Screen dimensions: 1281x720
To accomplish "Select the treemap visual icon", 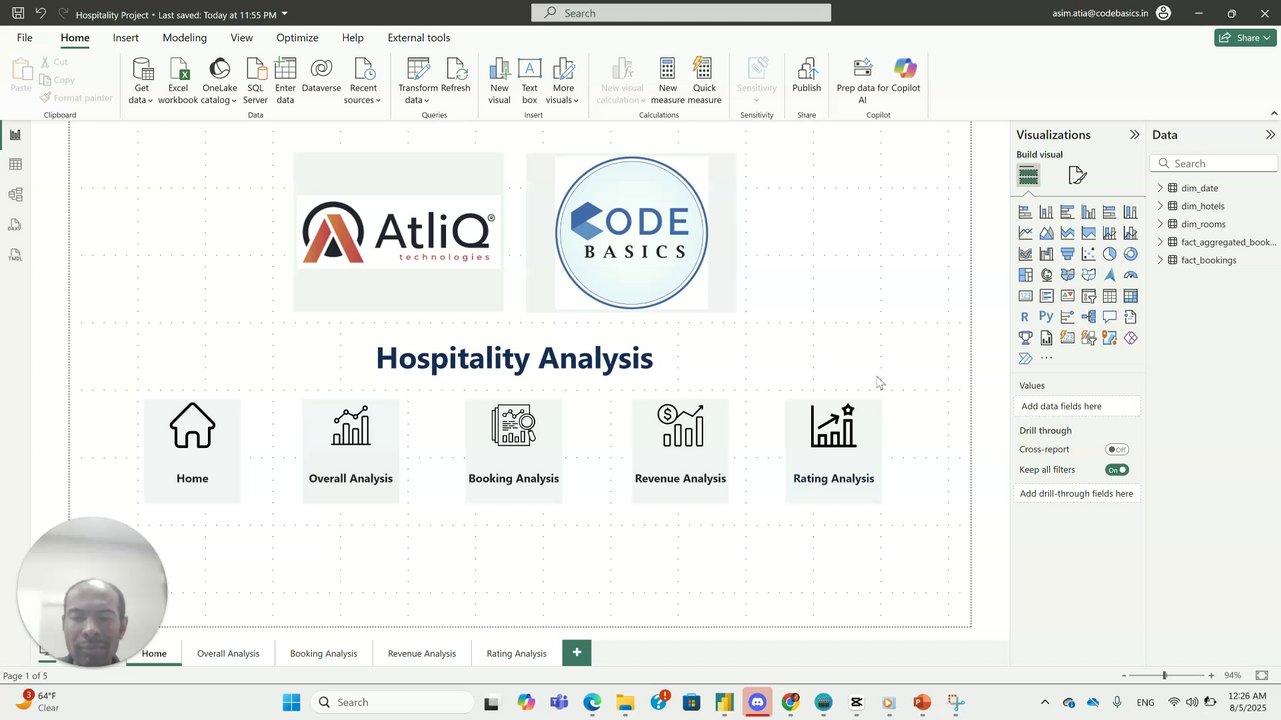I will point(1025,275).
